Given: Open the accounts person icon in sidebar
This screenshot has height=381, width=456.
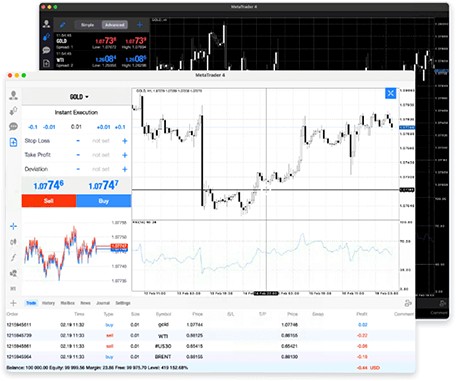Looking at the screenshot, I should [x=13, y=95].
